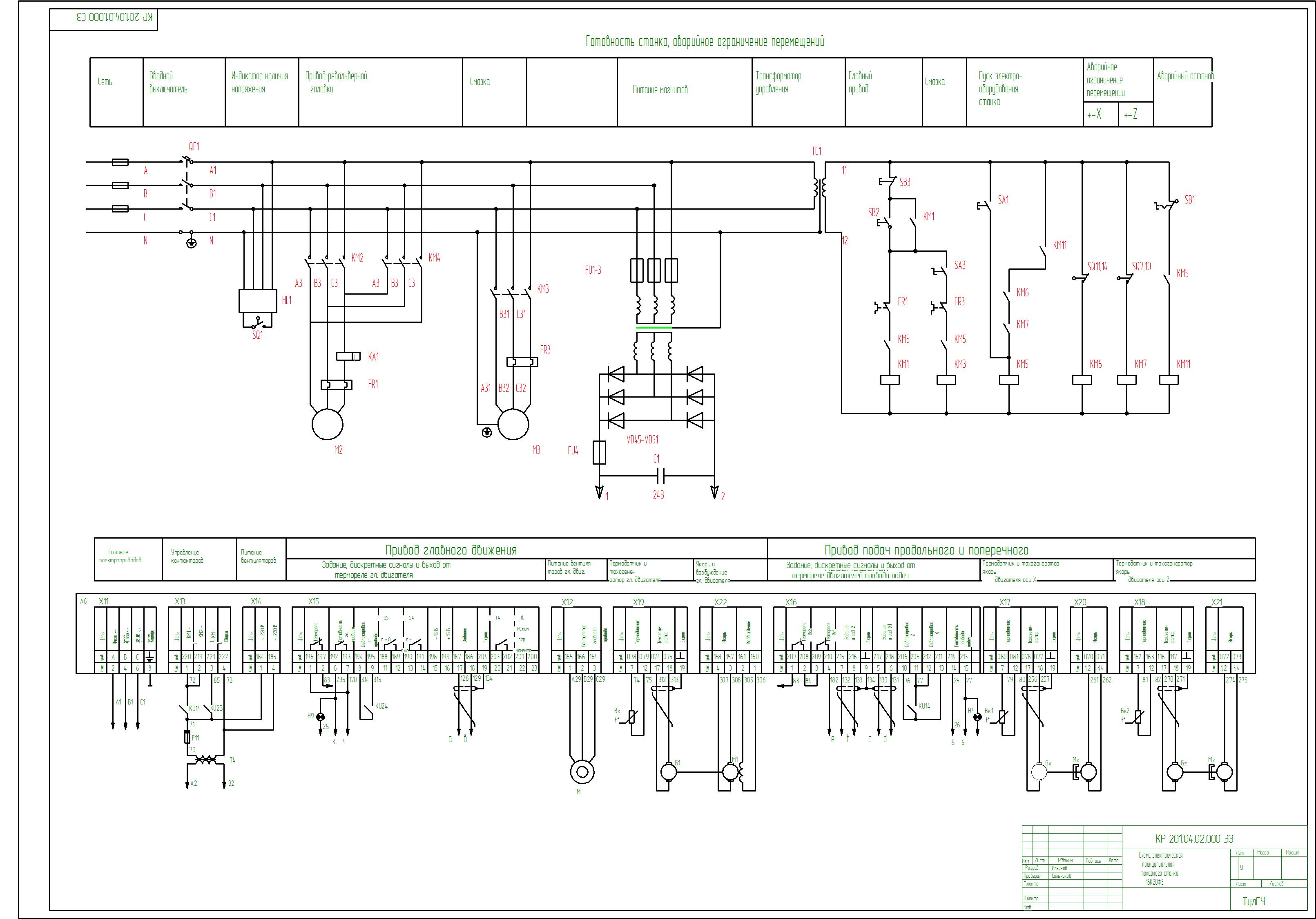The width and height of the screenshot is (1316, 919).
Task: Click the M2 motor label
Action: tap(338, 450)
